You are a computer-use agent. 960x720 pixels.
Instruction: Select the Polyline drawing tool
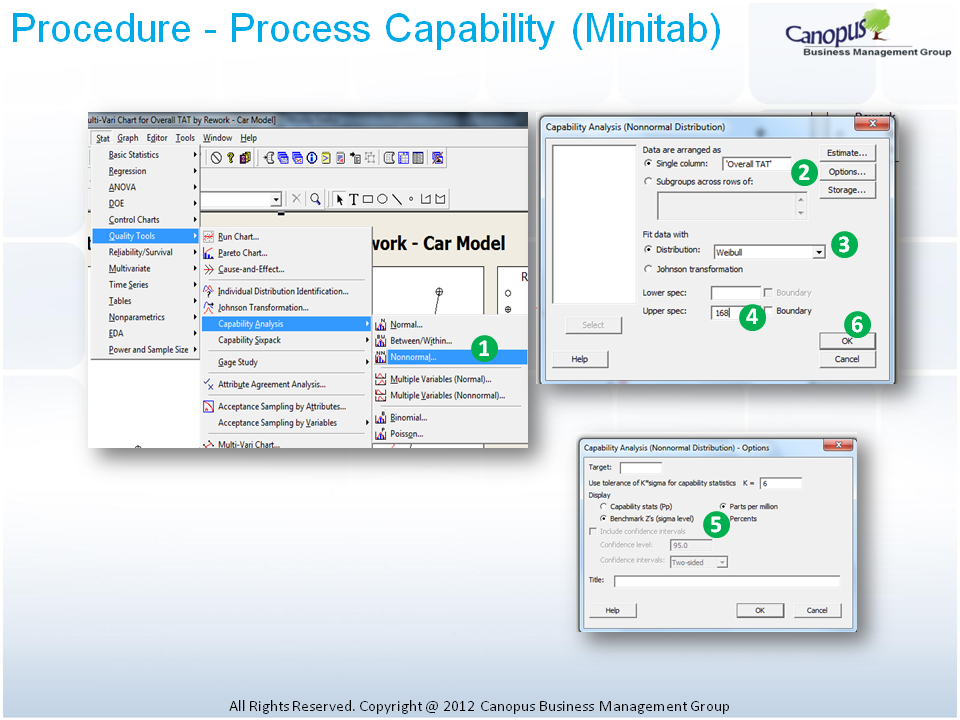(426, 199)
